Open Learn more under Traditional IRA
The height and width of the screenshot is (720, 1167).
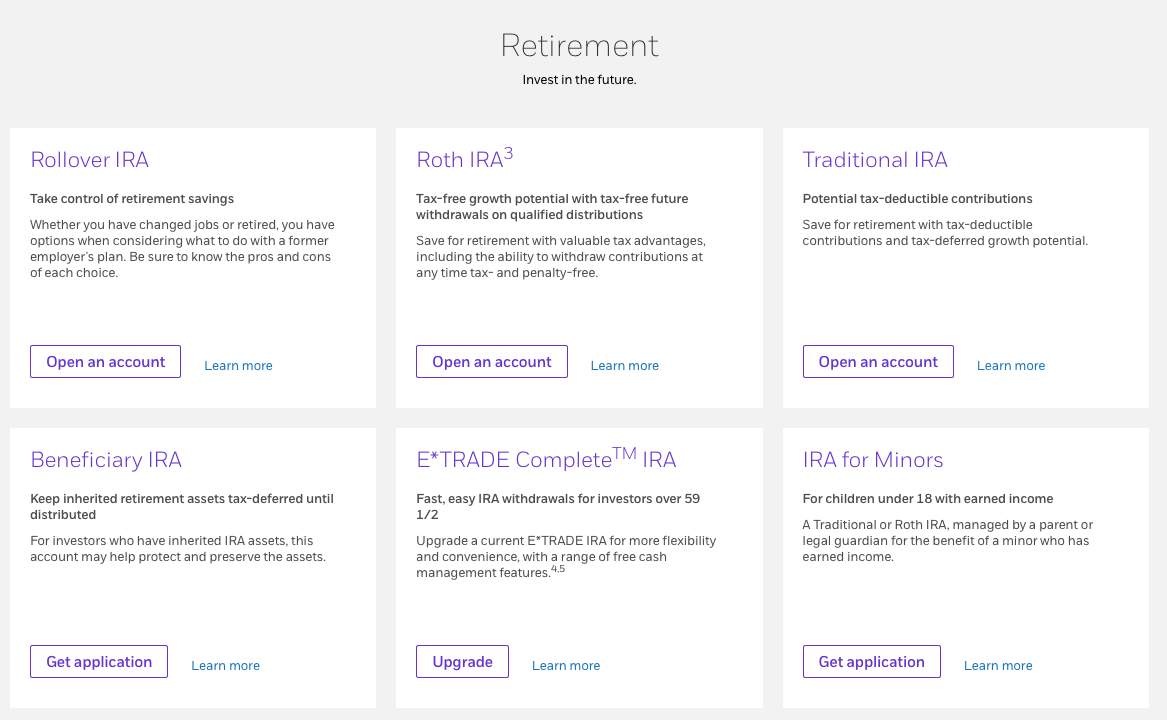(1010, 365)
